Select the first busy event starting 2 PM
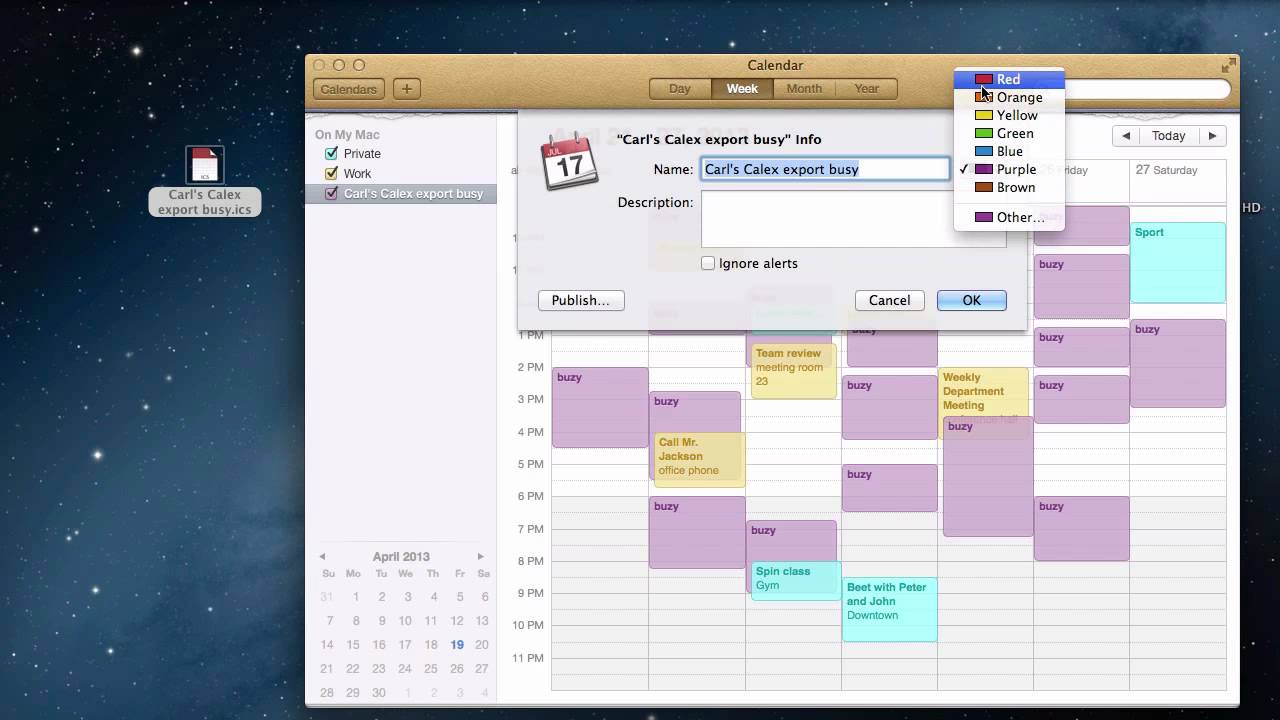This screenshot has width=1280, height=720. click(x=600, y=407)
